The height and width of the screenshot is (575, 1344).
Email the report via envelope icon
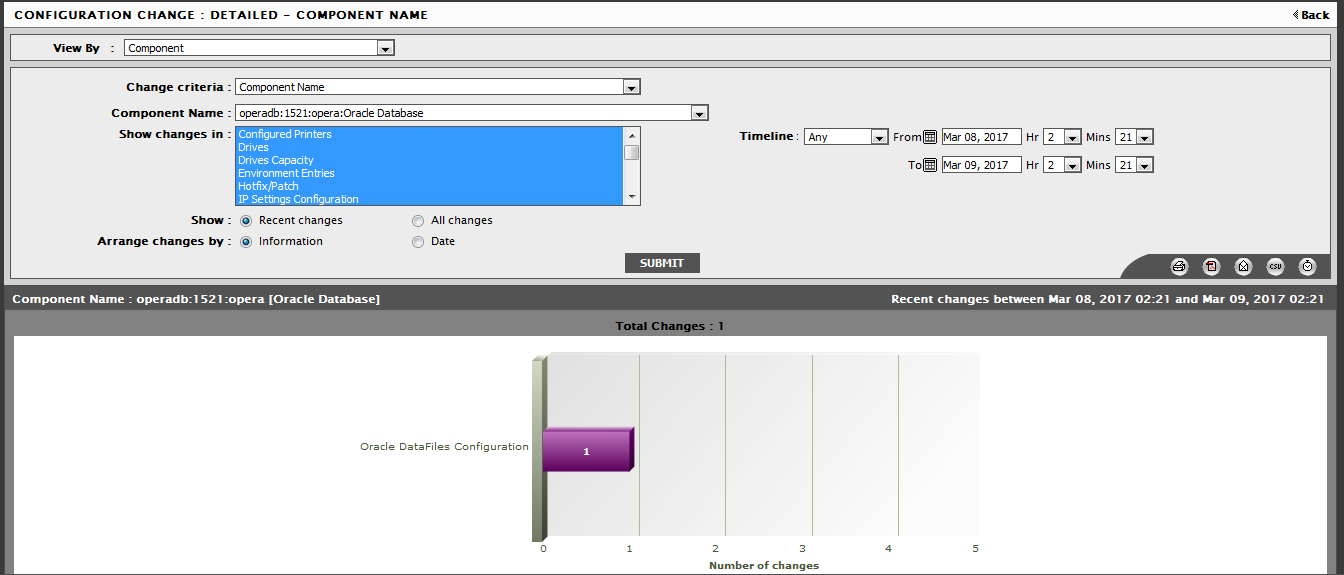coord(1243,266)
